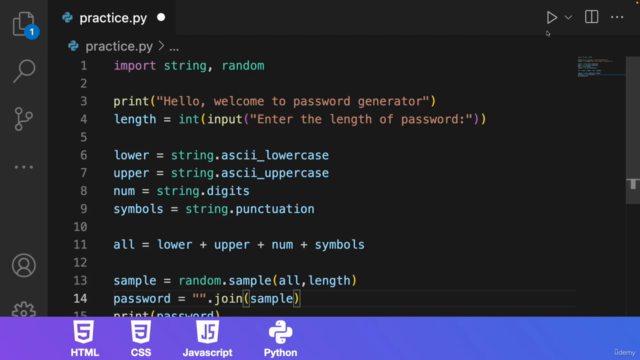This screenshot has height=360, width=640.
Task: Click "random" on line 13
Action: 200,280
